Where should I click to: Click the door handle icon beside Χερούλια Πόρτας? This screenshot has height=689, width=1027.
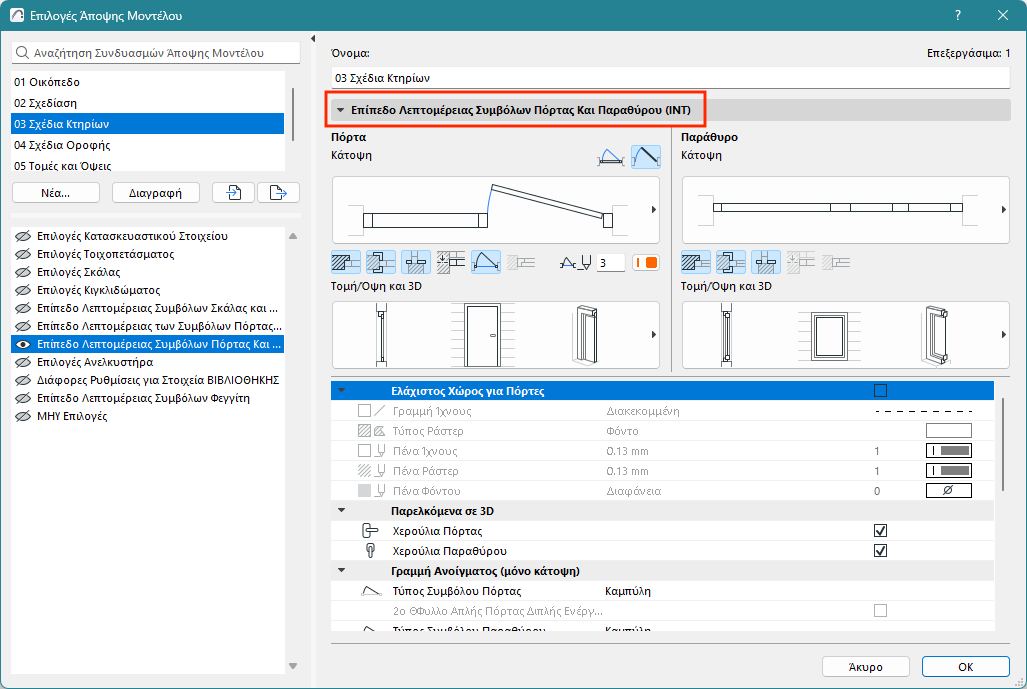369,531
